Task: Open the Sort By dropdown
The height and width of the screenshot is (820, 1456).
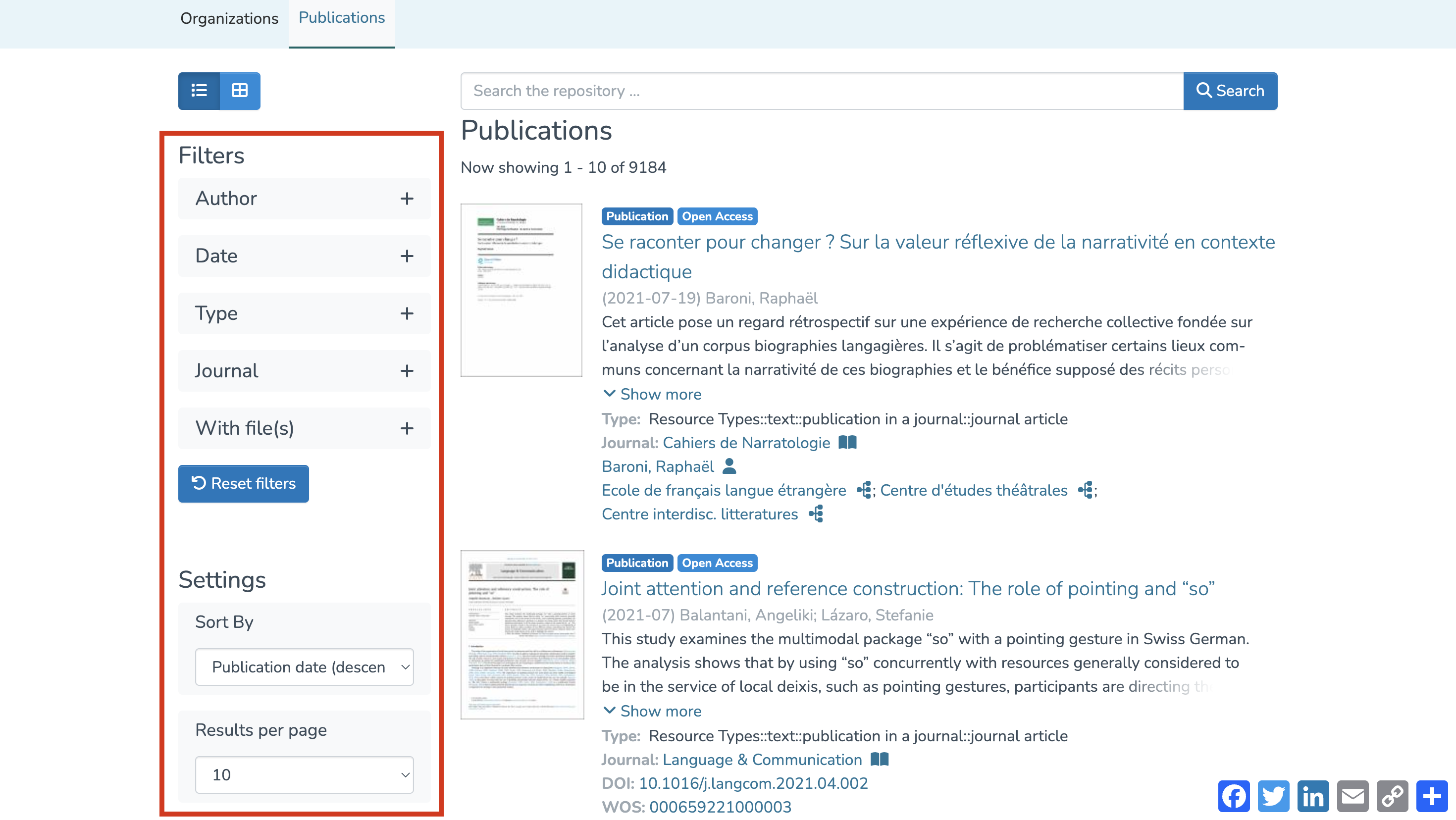Action: pyautogui.click(x=304, y=667)
